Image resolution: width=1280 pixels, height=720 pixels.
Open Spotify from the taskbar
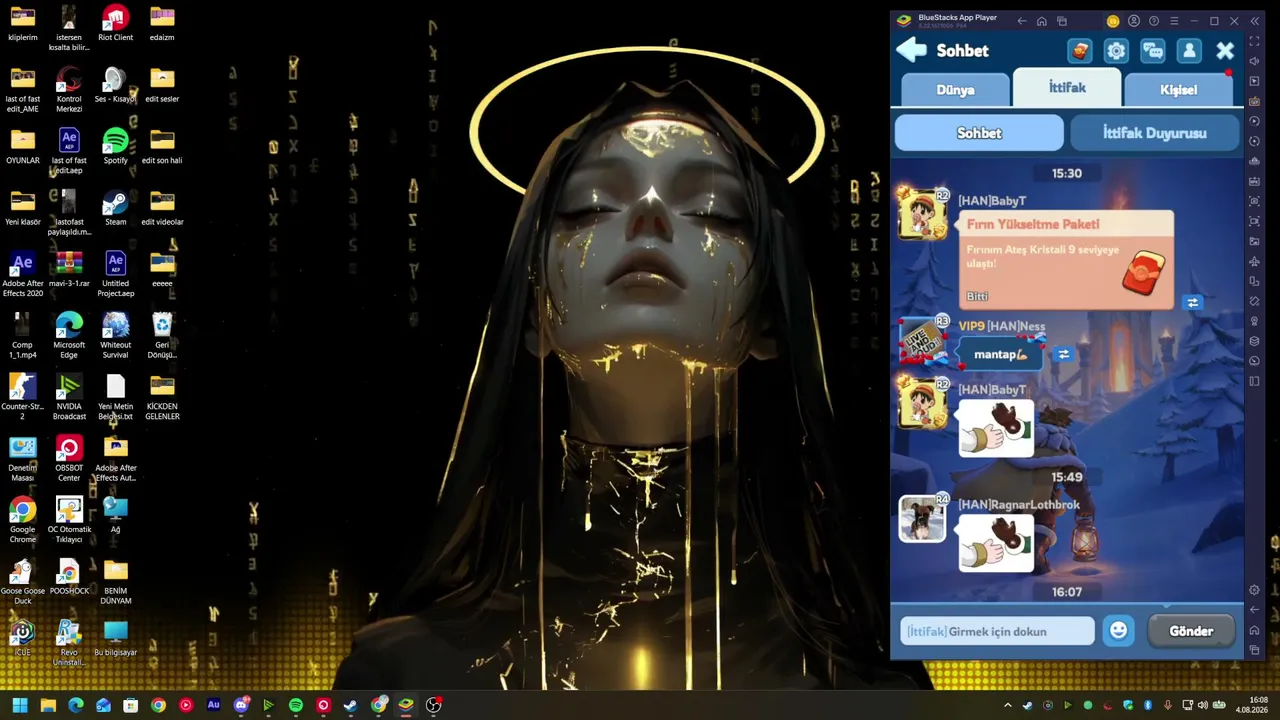click(x=296, y=705)
